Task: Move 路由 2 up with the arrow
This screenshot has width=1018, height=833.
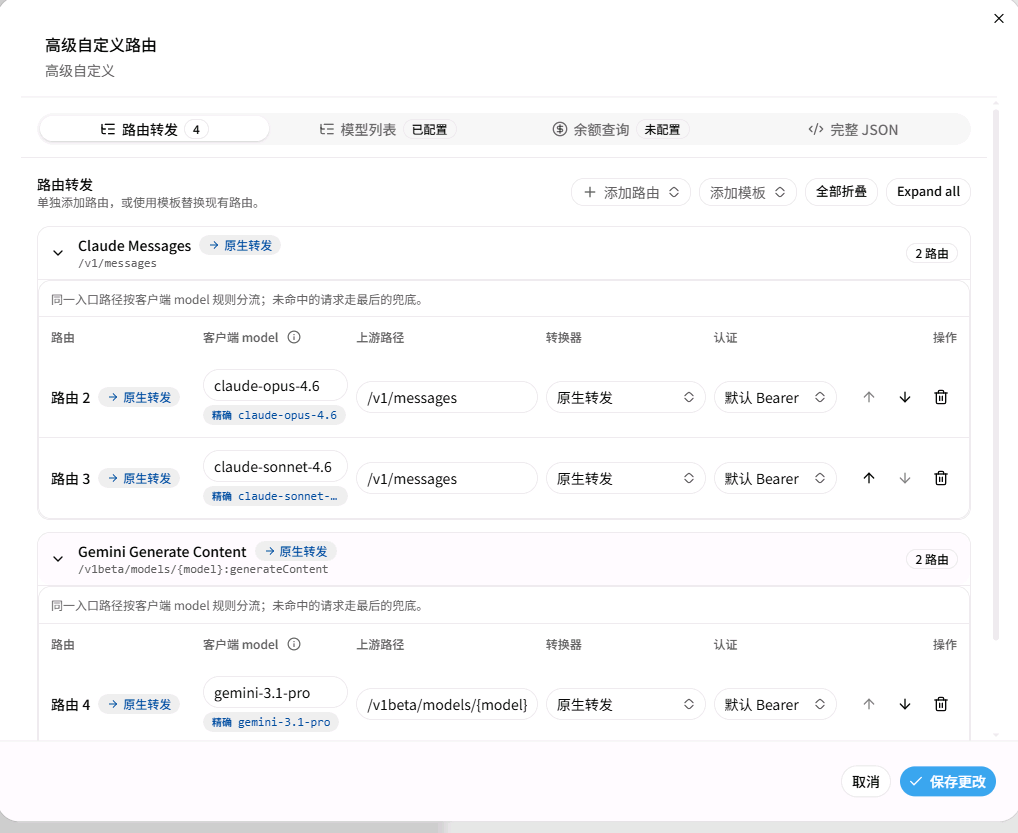Action: coord(869,397)
